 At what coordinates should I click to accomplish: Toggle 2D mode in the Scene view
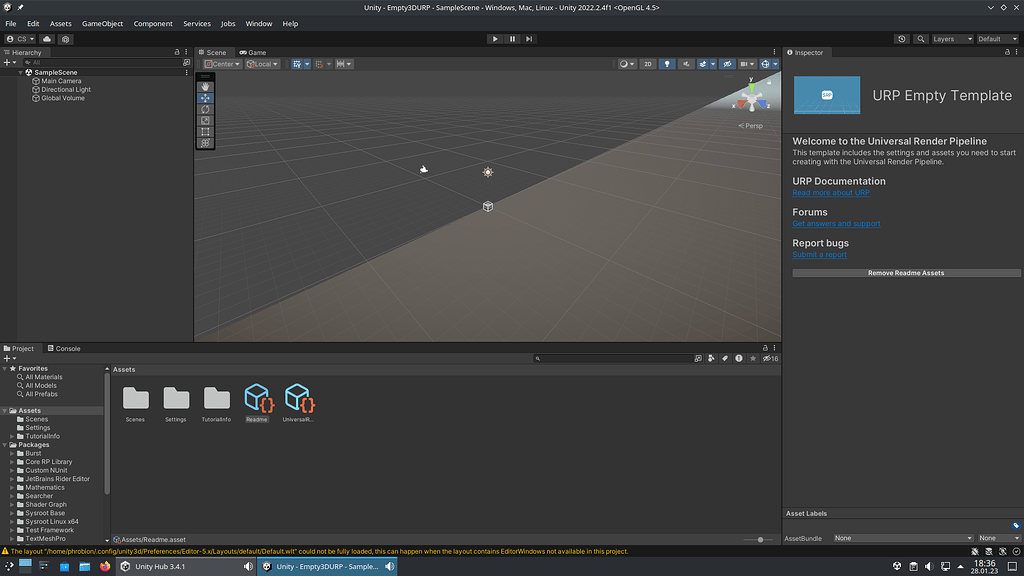click(x=647, y=63)
